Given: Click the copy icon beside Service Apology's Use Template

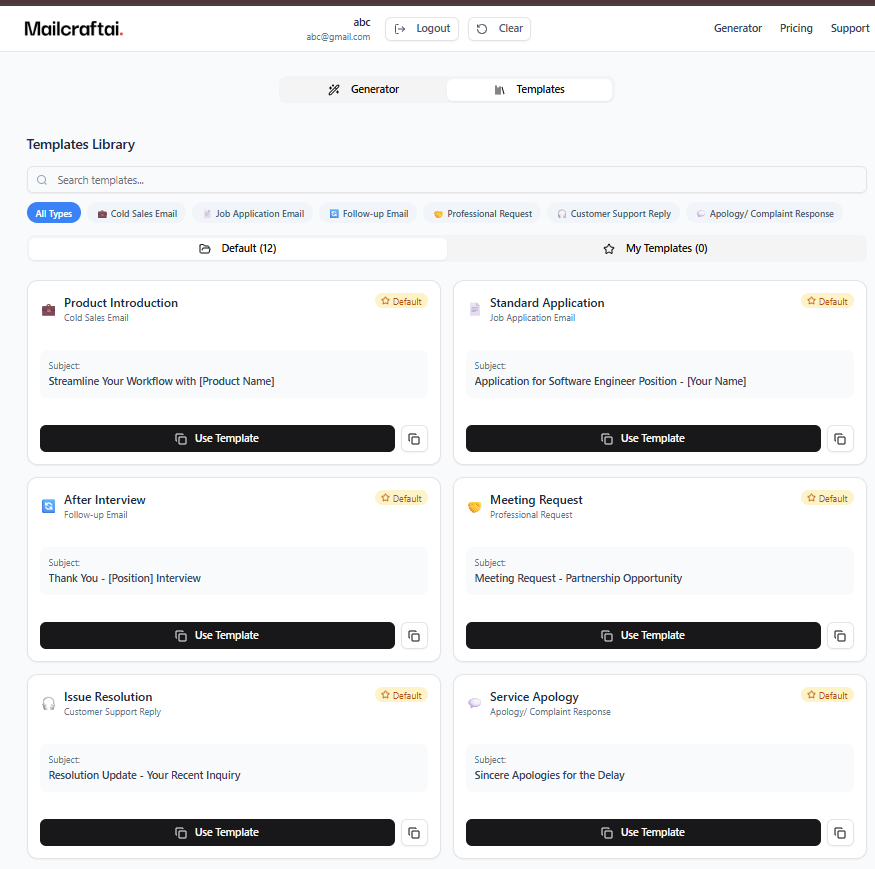Looking at the screenshot, I should pos(840,832).
